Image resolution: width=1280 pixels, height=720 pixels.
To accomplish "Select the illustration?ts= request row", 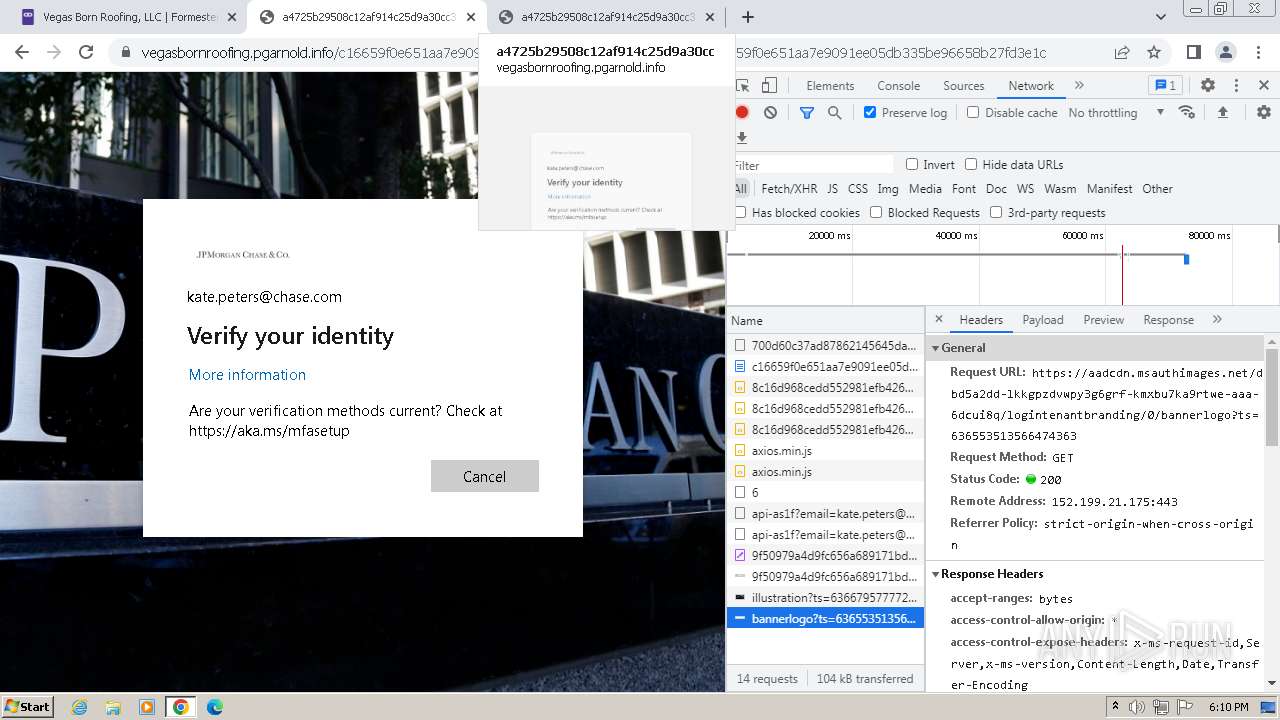I will [x=825, y=597].
